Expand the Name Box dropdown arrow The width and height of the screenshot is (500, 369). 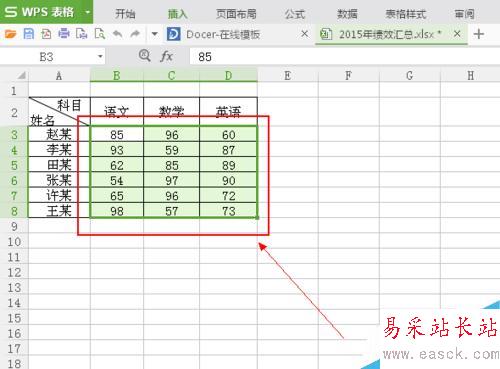coord(100,56)
